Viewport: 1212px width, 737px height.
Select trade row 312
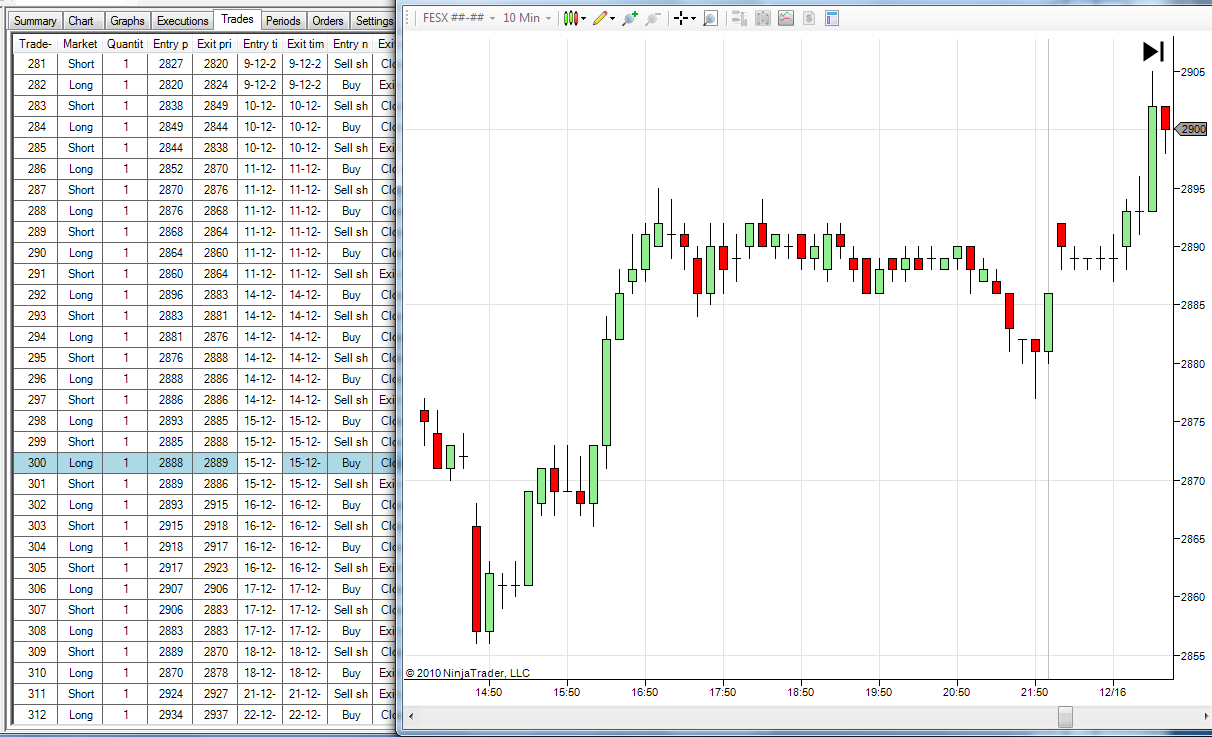click(204, 715)
